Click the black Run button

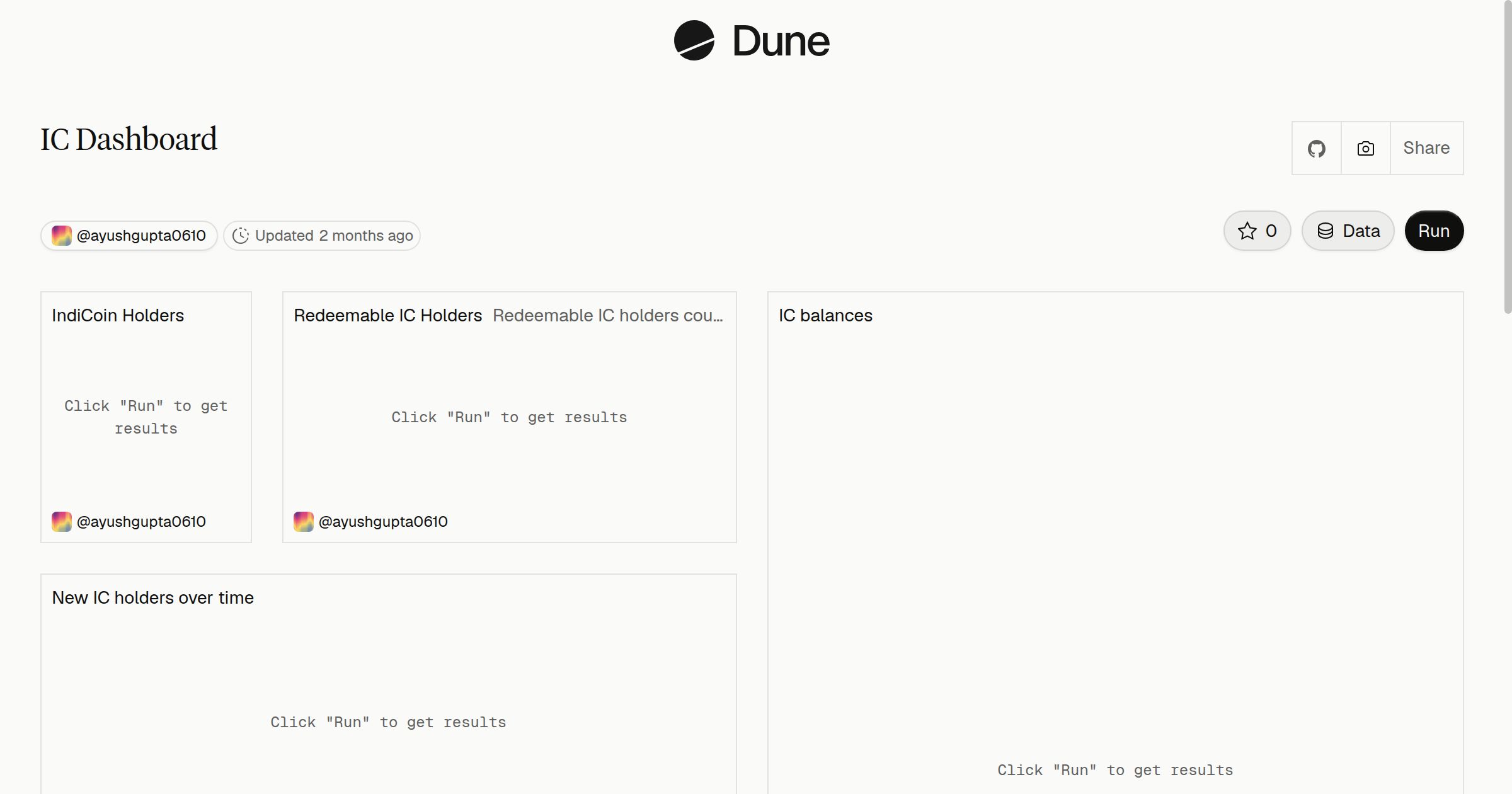(x=1434, y=231)
